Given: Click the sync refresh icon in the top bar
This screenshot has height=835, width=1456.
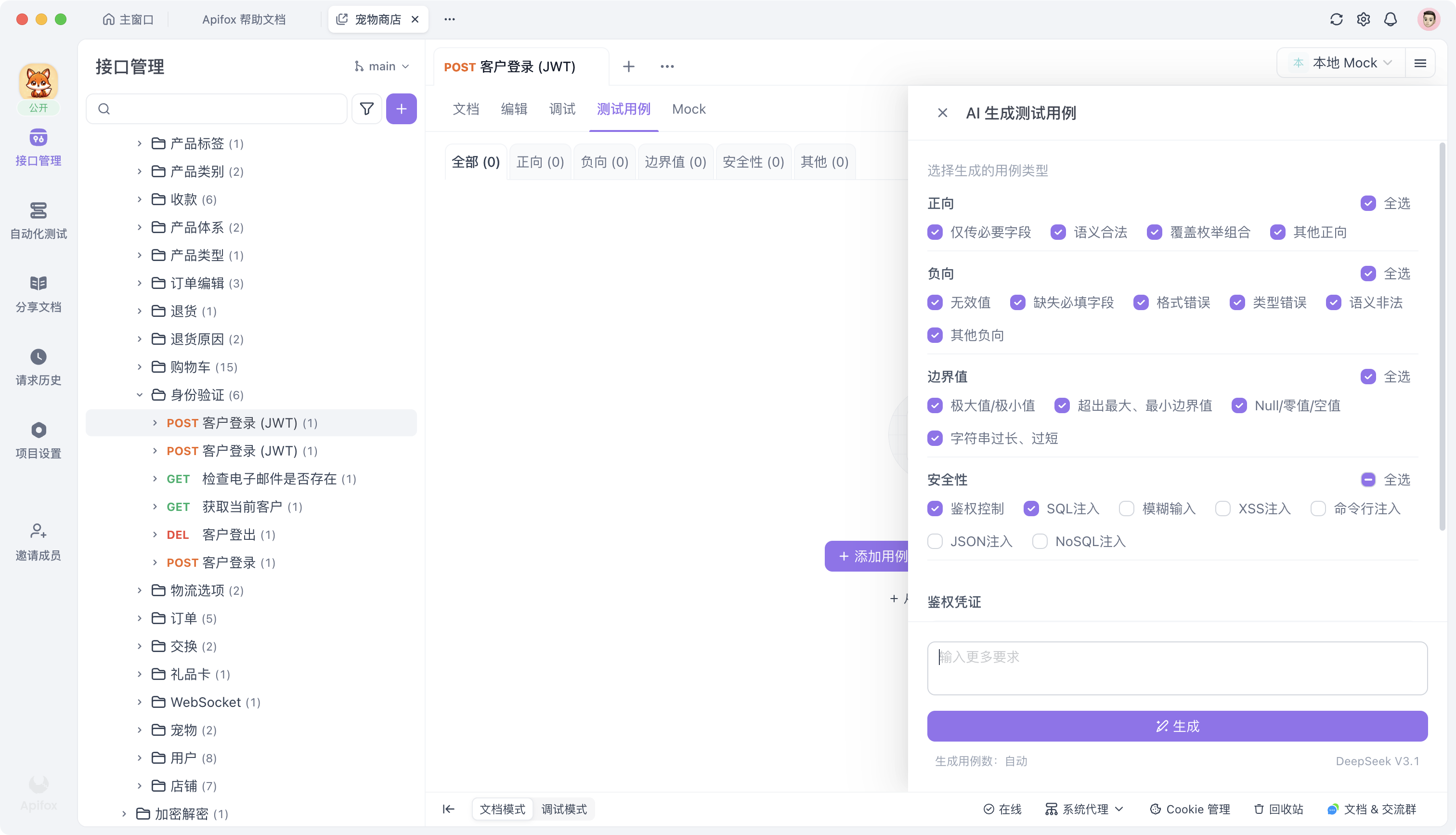Looking at the screenshot, I should [1336, 19].
